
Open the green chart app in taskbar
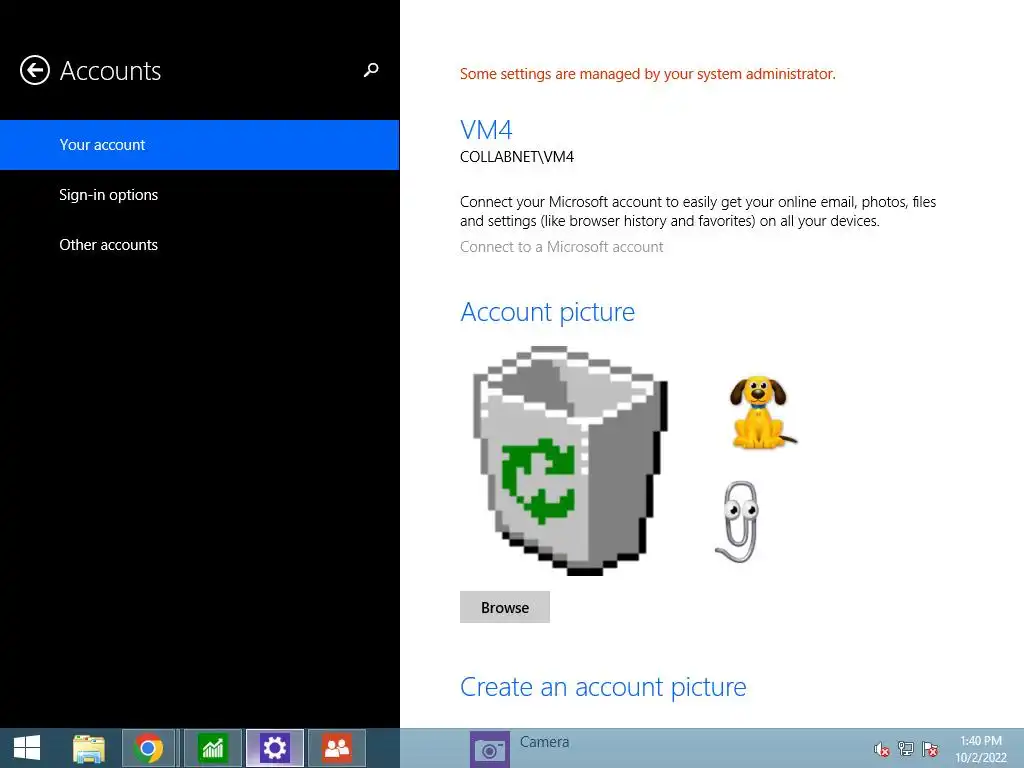point(212,748)
